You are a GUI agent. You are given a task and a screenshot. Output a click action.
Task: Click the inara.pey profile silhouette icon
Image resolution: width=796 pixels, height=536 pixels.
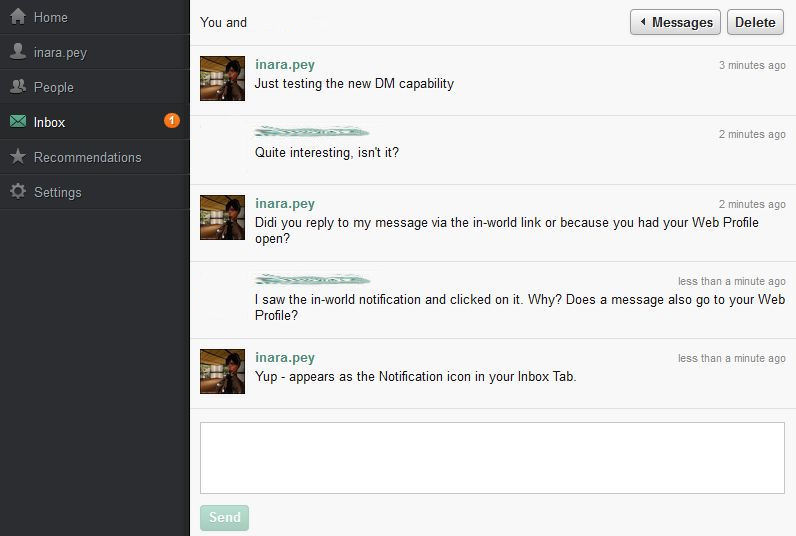17,52
